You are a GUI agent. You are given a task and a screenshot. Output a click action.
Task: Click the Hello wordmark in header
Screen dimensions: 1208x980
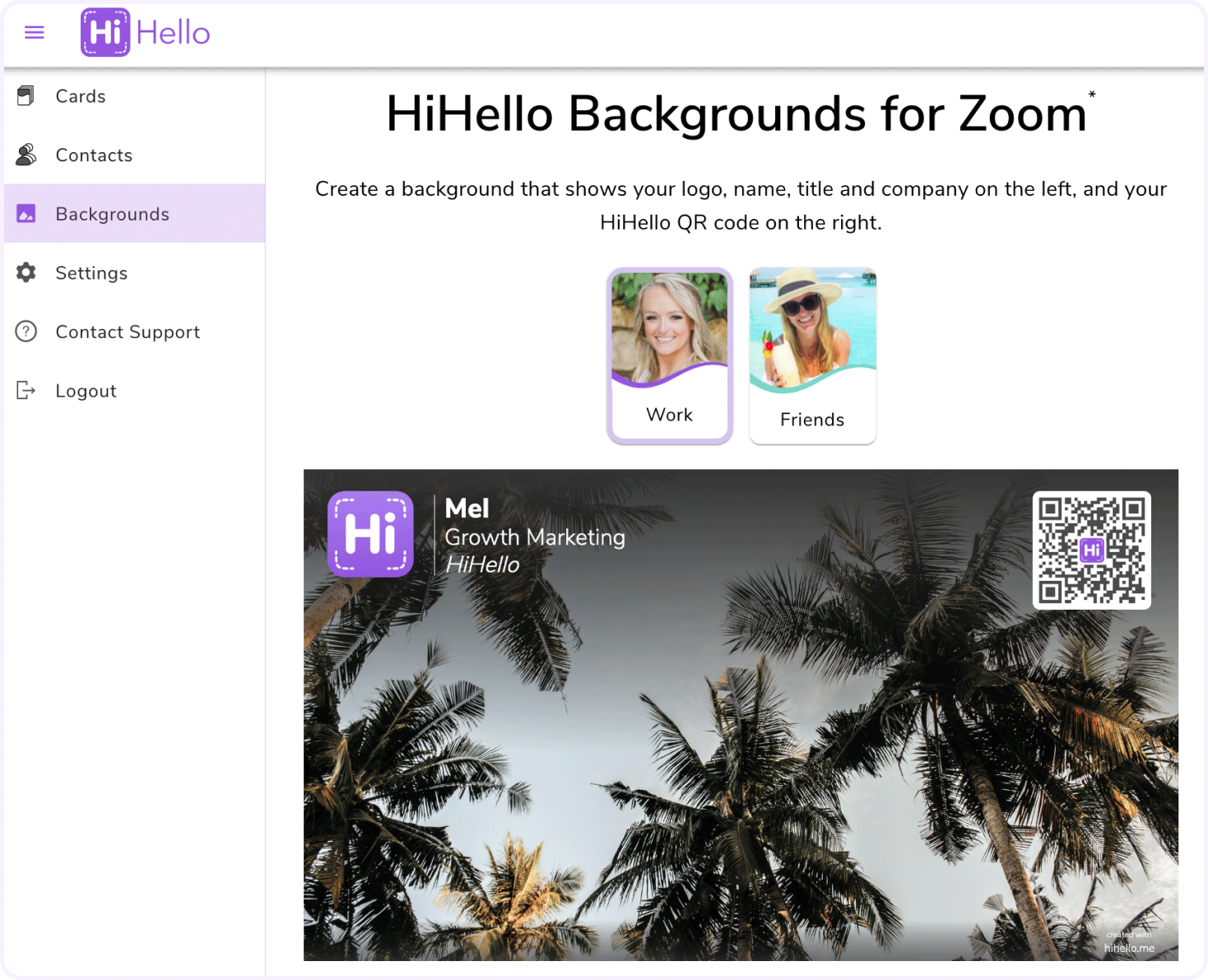click(x=173, y=33)
